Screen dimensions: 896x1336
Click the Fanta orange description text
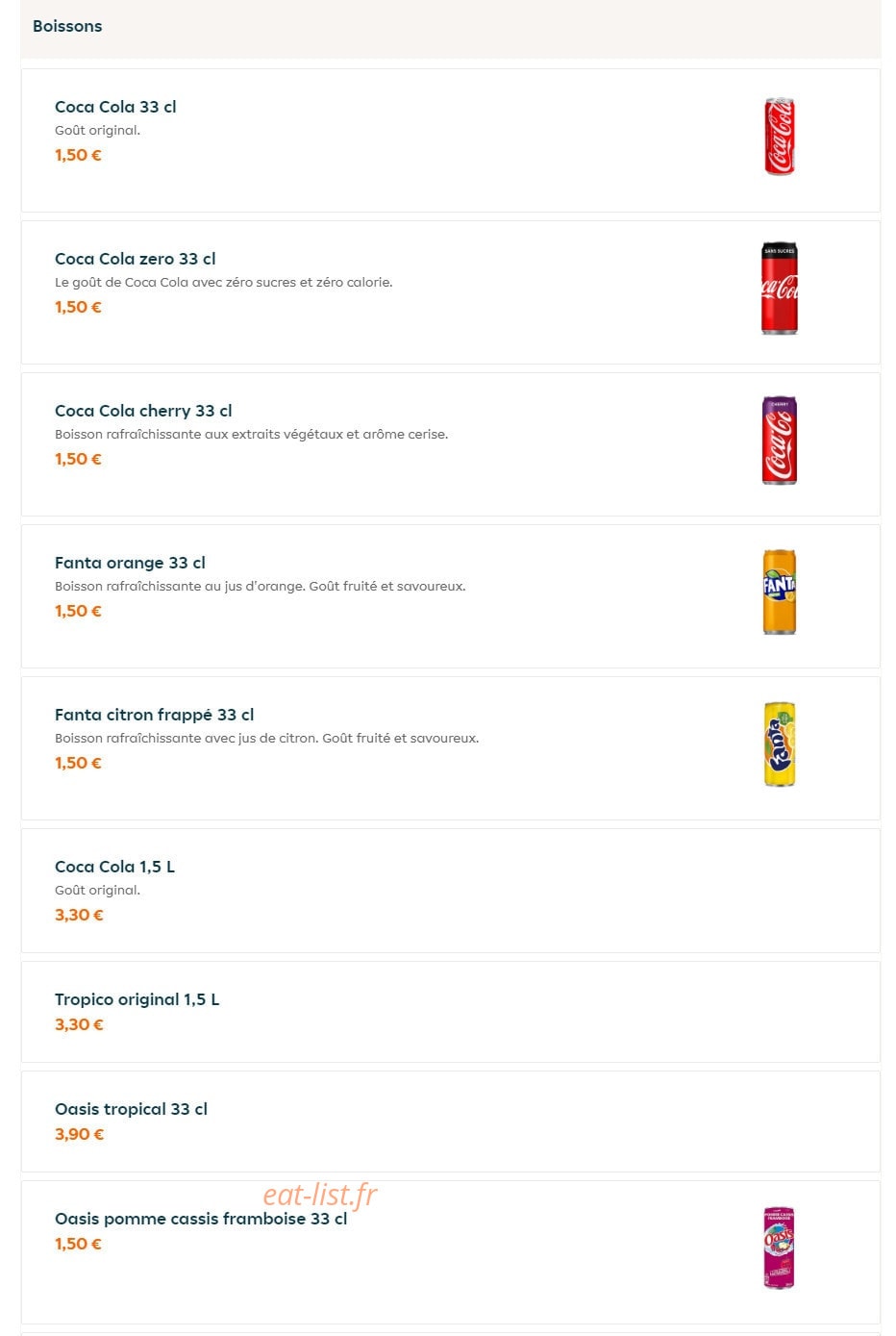(261, 586)
